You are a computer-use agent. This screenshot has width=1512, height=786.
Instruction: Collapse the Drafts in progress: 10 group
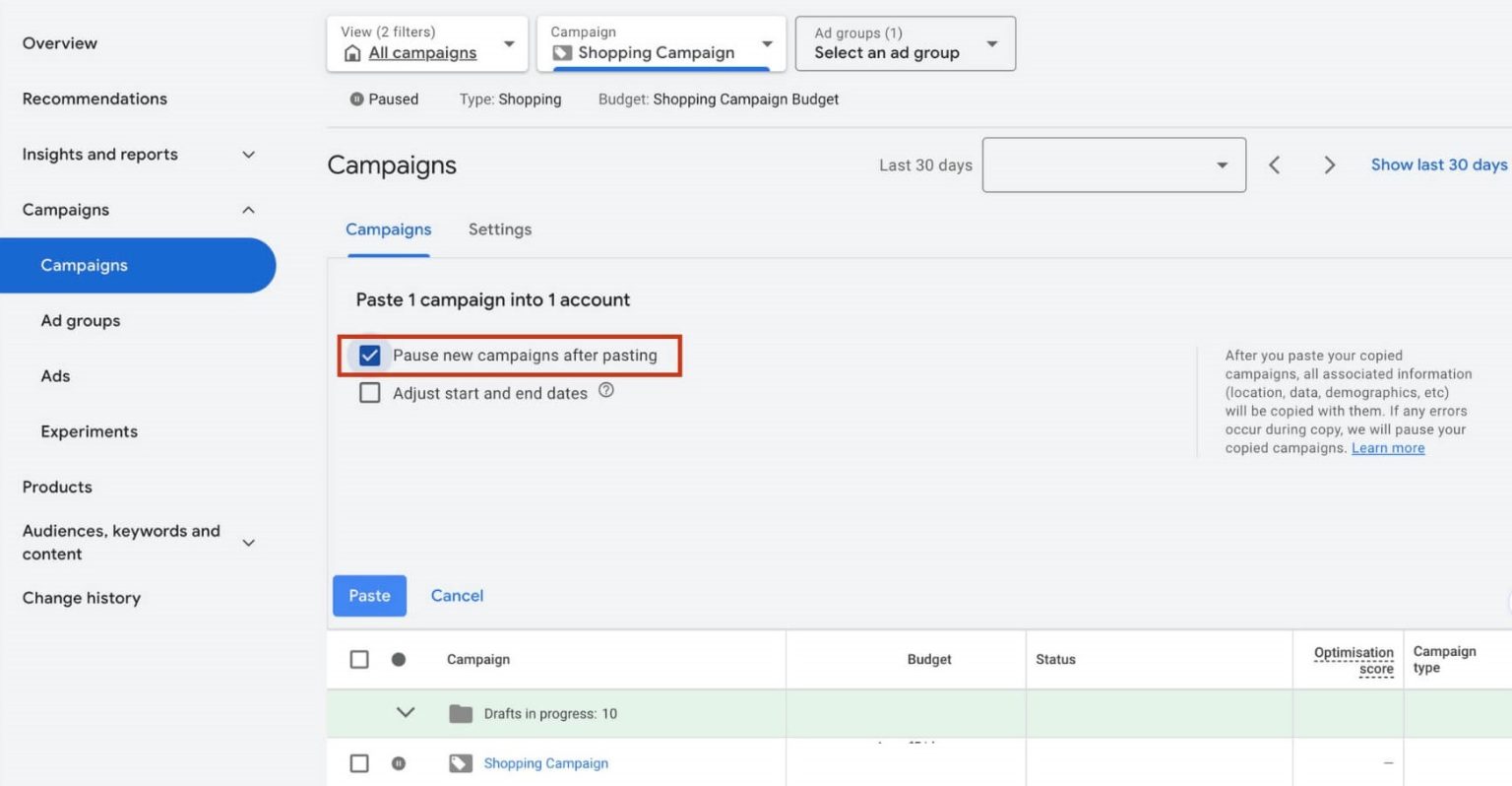tap(407, 713)
